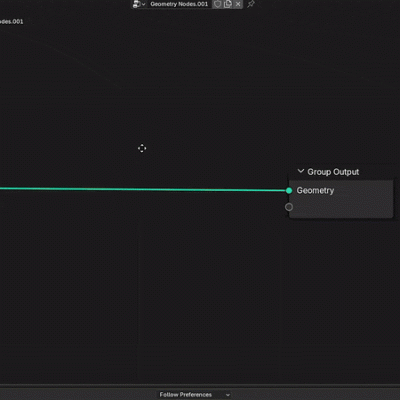The height and width of the screenshot is (400, 400).
Task: Click the Geometry Nodes.001 name field
Action: (x=179, y=4)
